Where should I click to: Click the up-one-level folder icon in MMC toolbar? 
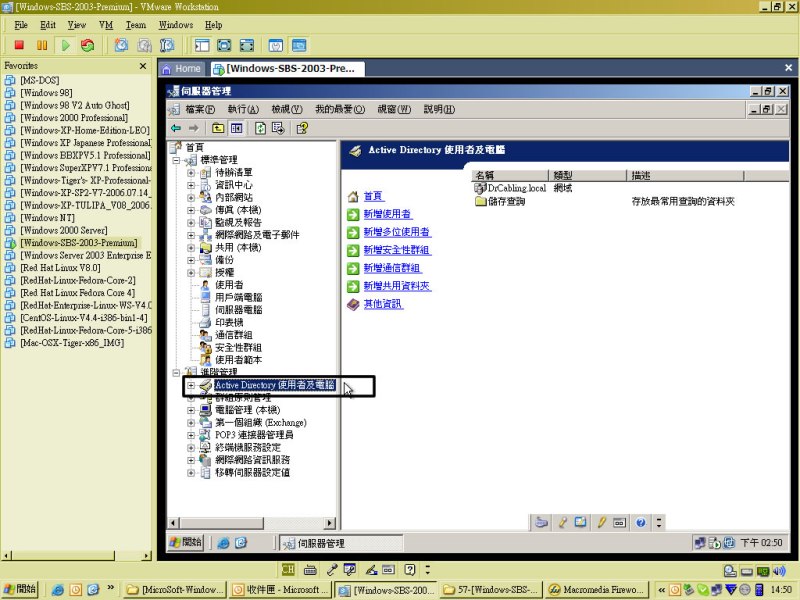(218, 128)
